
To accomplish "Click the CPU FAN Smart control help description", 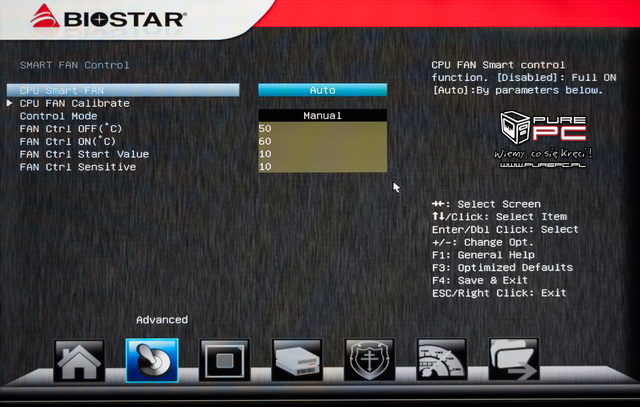I will (524, 78).
